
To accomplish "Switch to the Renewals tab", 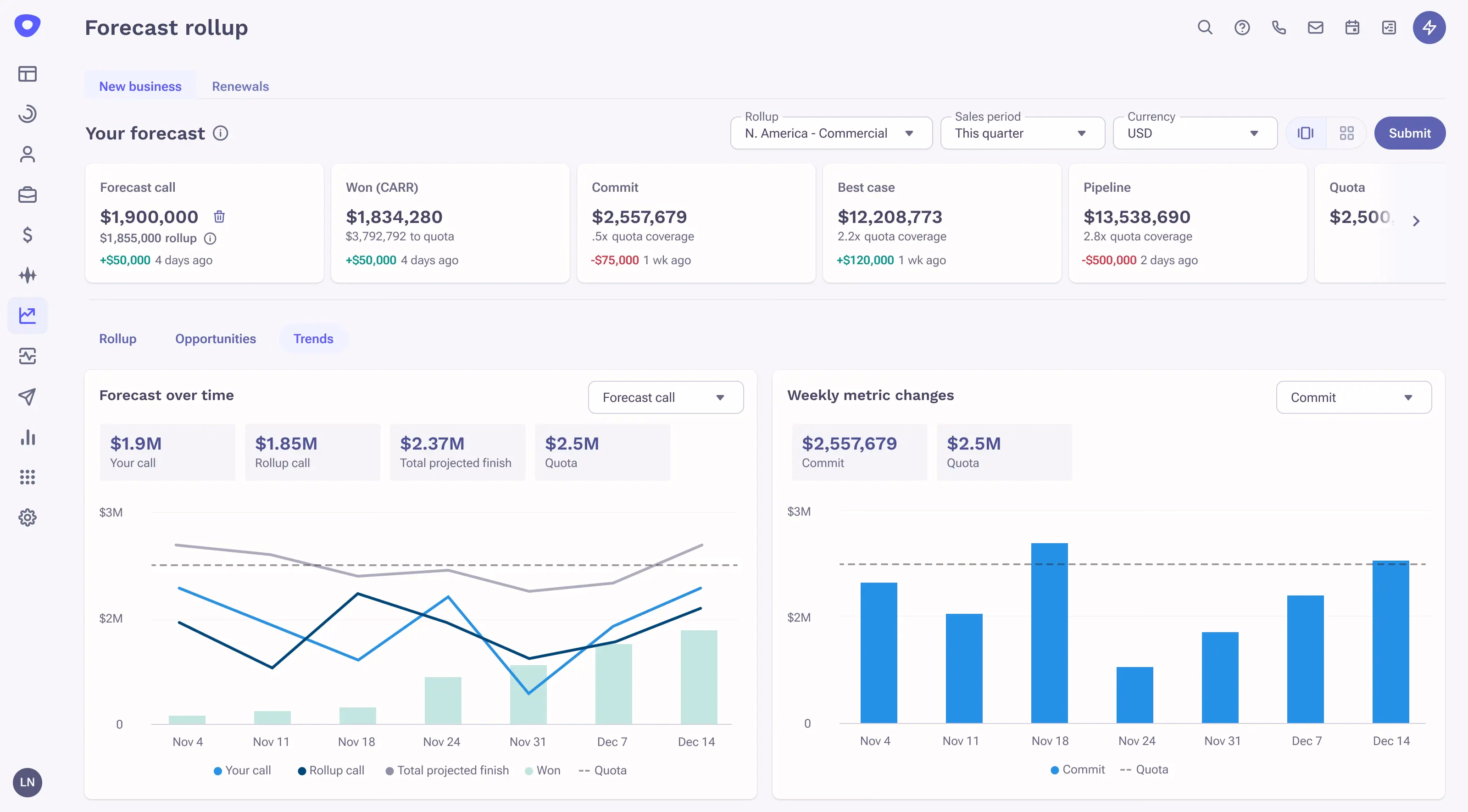I will (240, 87).
